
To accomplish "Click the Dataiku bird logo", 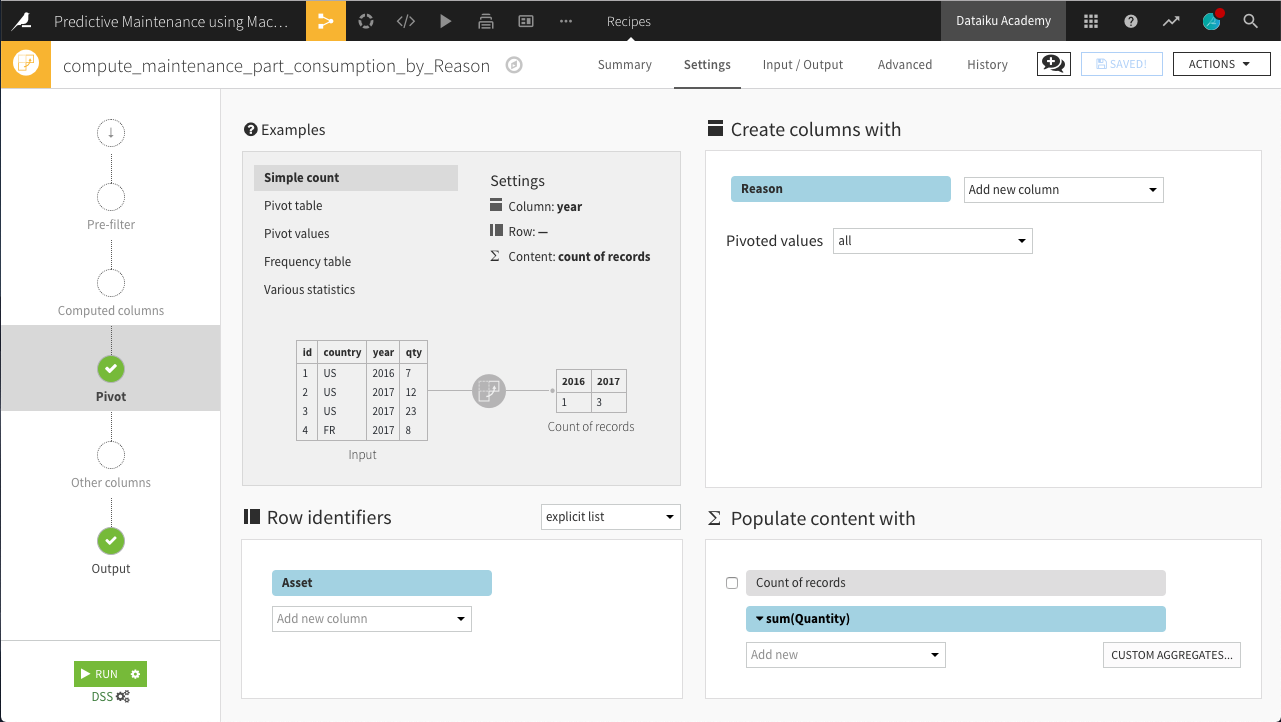I will tap(21, 21).
